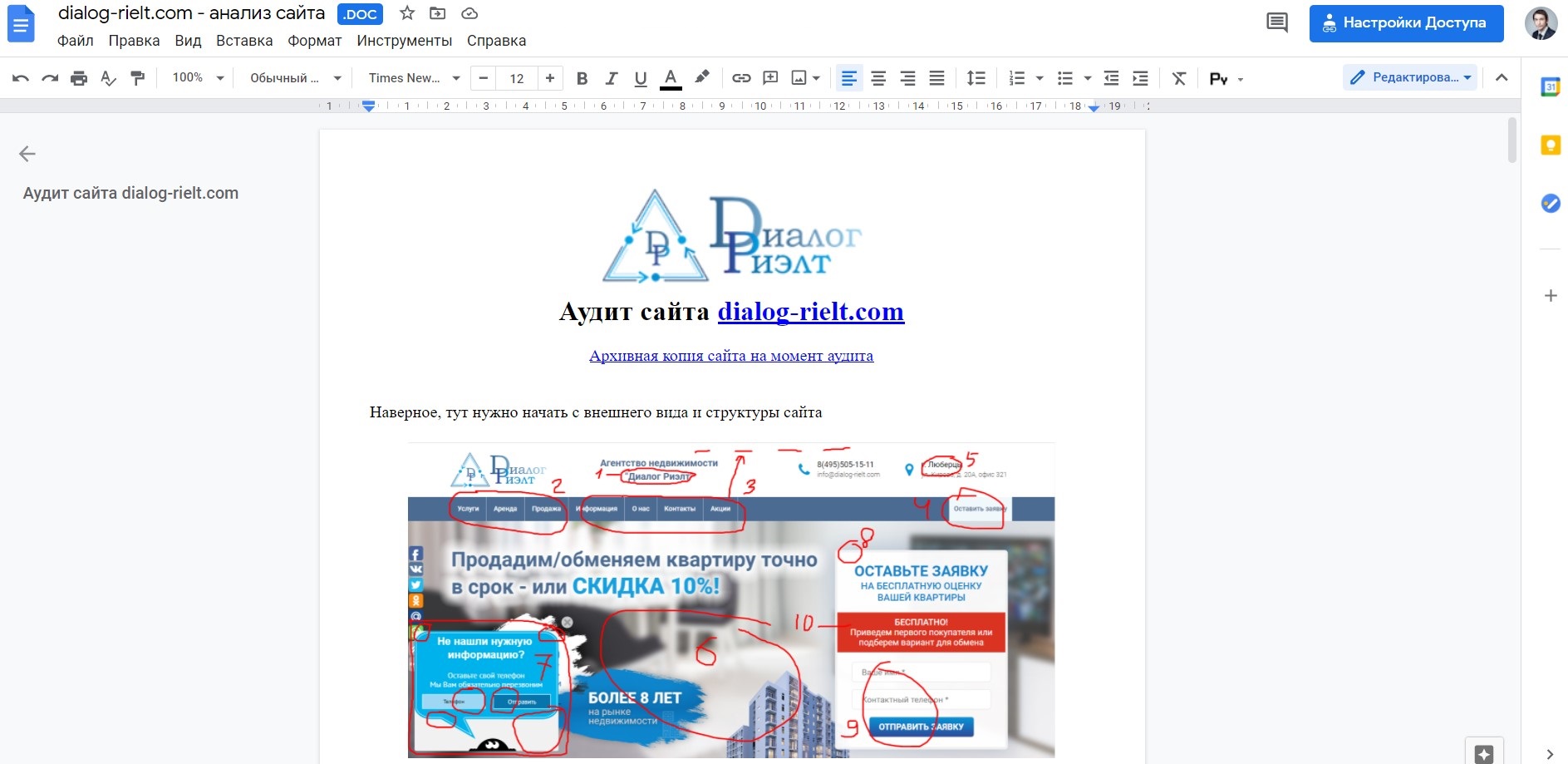The width and height of the screenshot is (1568, 764).
Task: Clear formatting with the crossed T icon
Action: point(1179,78)
